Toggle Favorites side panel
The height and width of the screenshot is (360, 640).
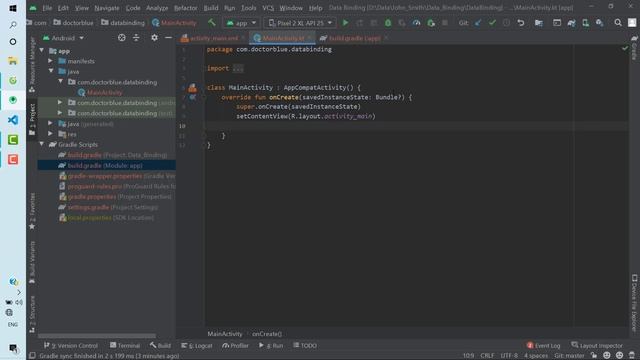click(32, 211)
